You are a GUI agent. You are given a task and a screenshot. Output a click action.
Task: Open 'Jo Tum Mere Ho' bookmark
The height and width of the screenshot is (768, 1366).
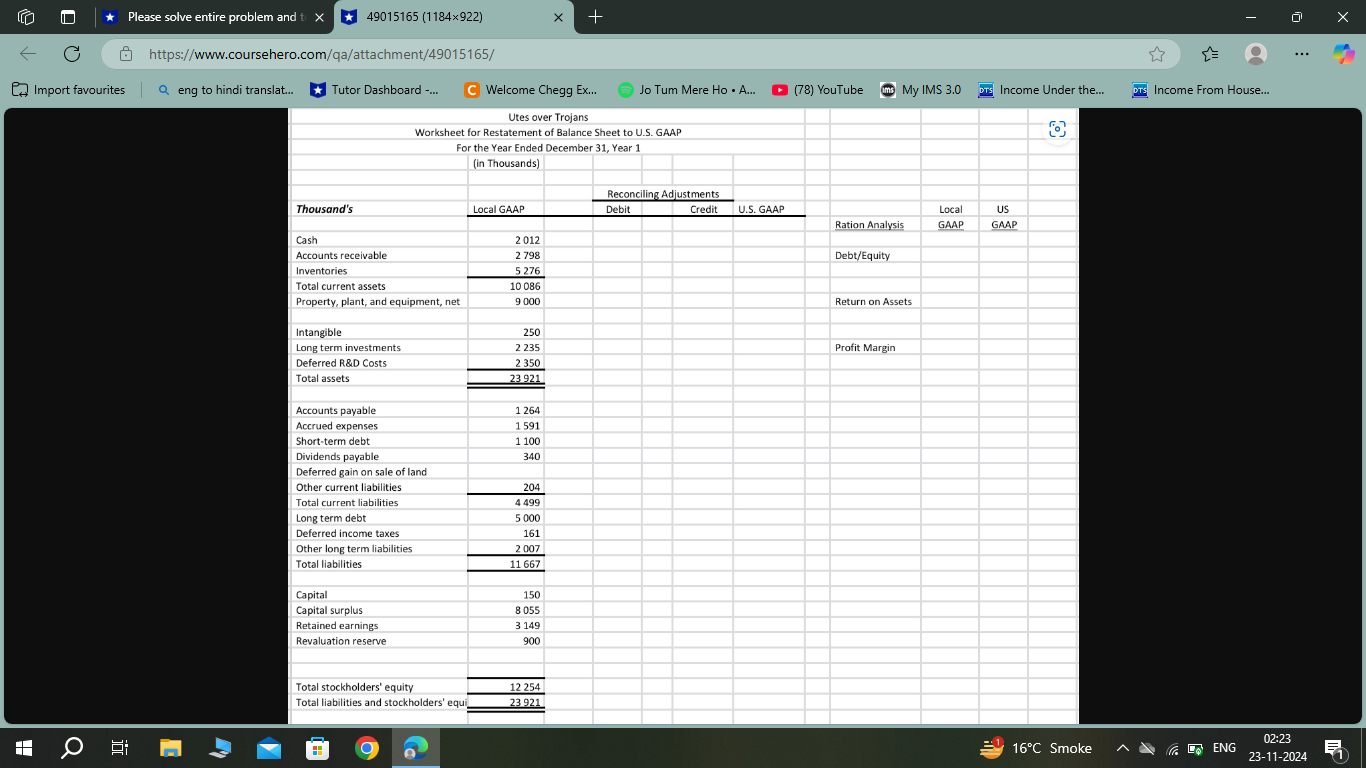tap(686, 89)
